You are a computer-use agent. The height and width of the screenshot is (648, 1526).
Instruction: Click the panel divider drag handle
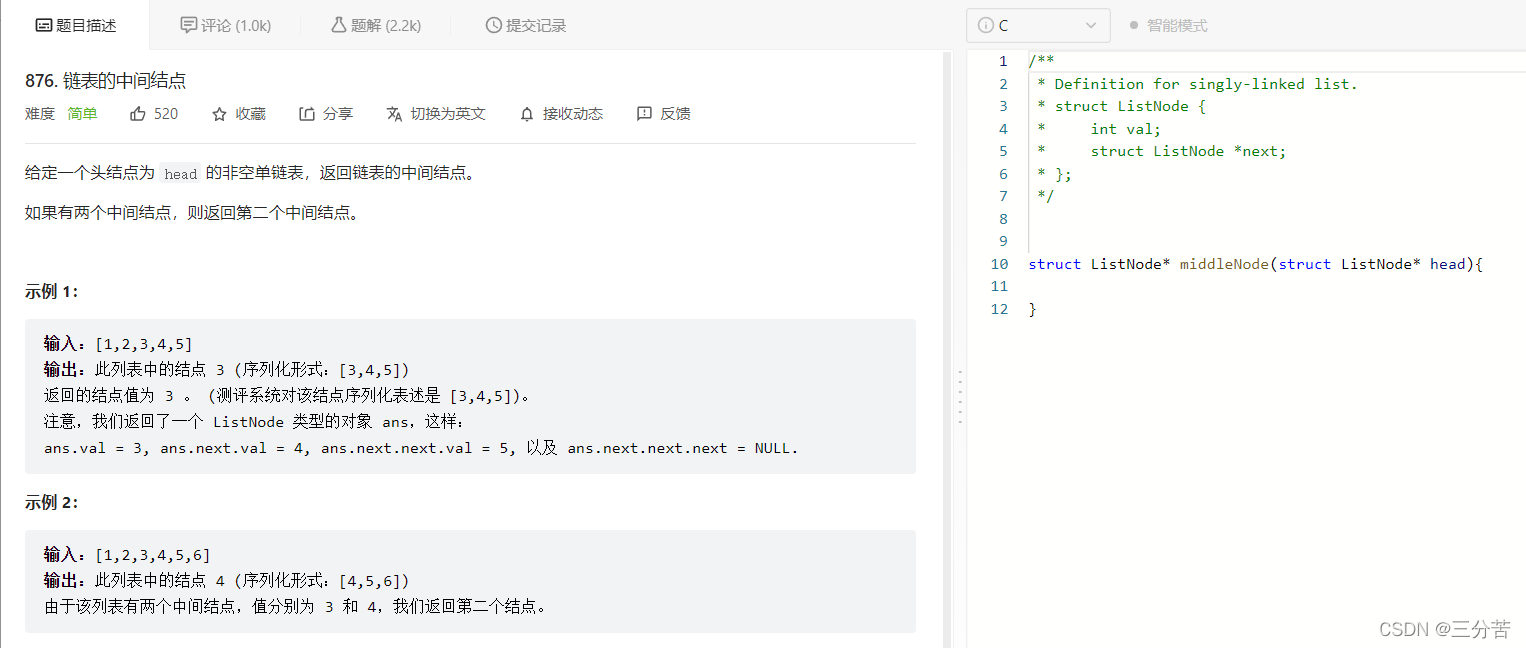(x=960, y=397)
